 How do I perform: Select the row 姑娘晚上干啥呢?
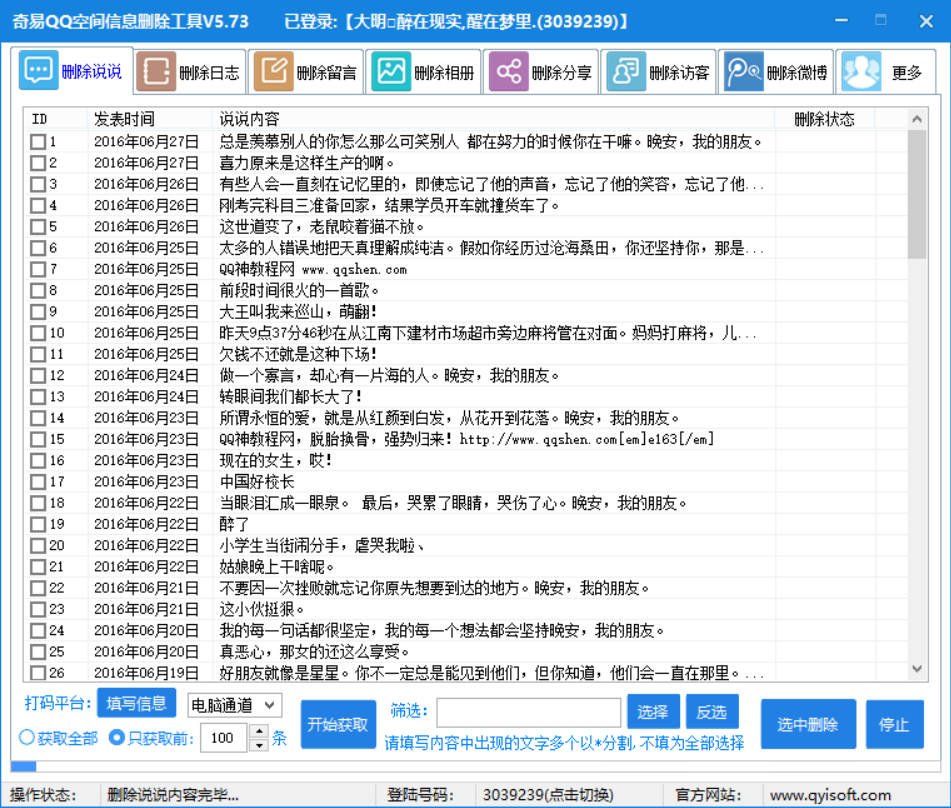(467, 567)
